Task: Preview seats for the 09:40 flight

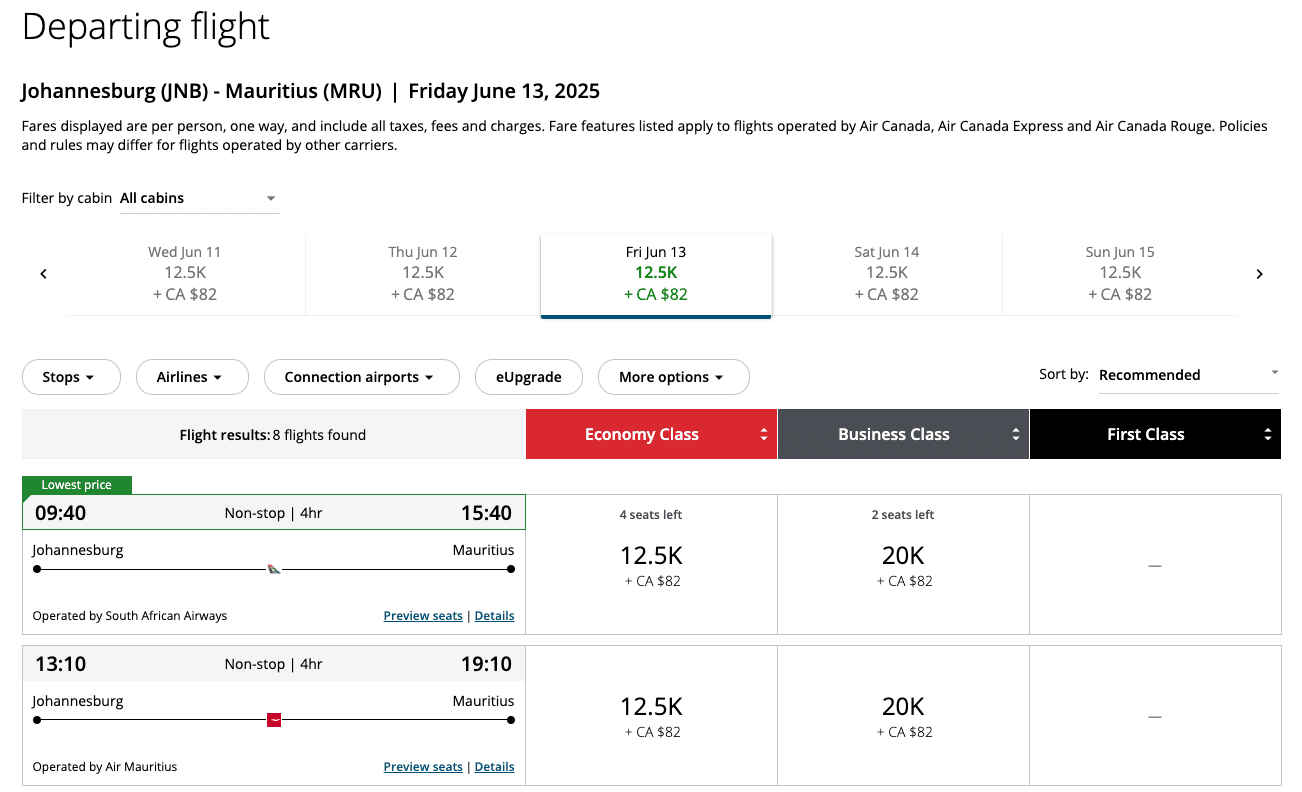Action: pos(423,616)
